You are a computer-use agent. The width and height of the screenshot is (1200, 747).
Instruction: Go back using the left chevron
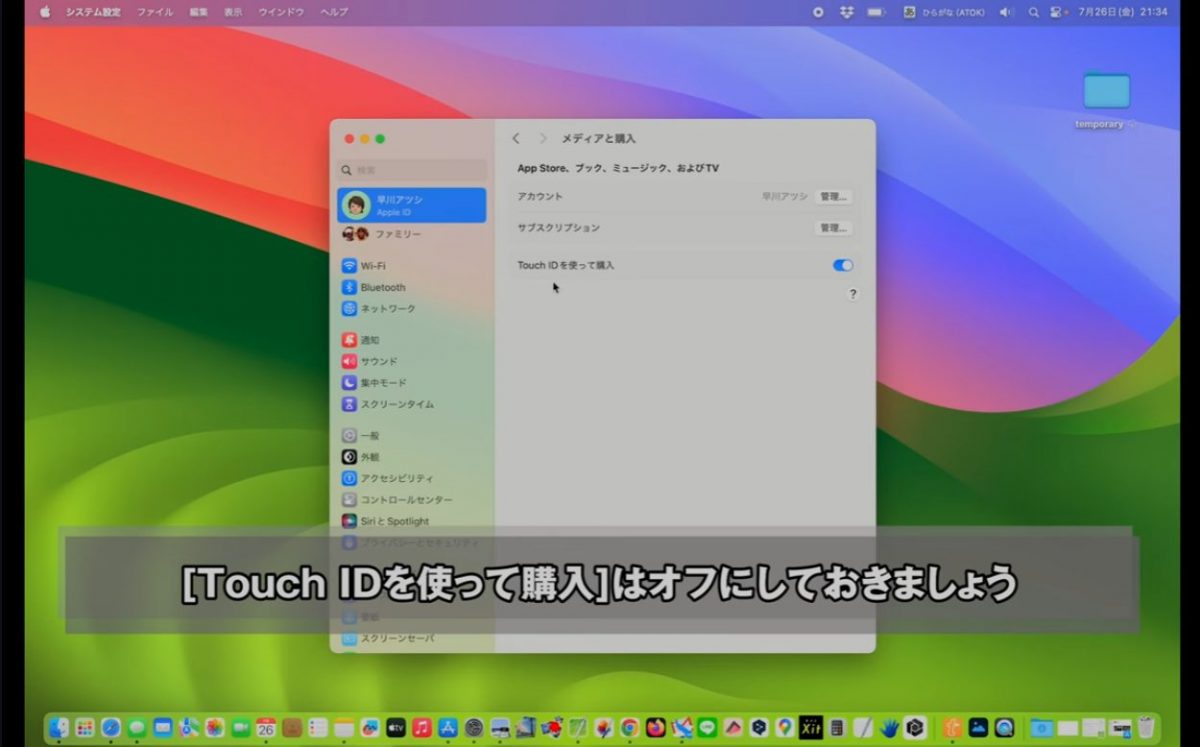pyautogui.click(x=516, y=138)
